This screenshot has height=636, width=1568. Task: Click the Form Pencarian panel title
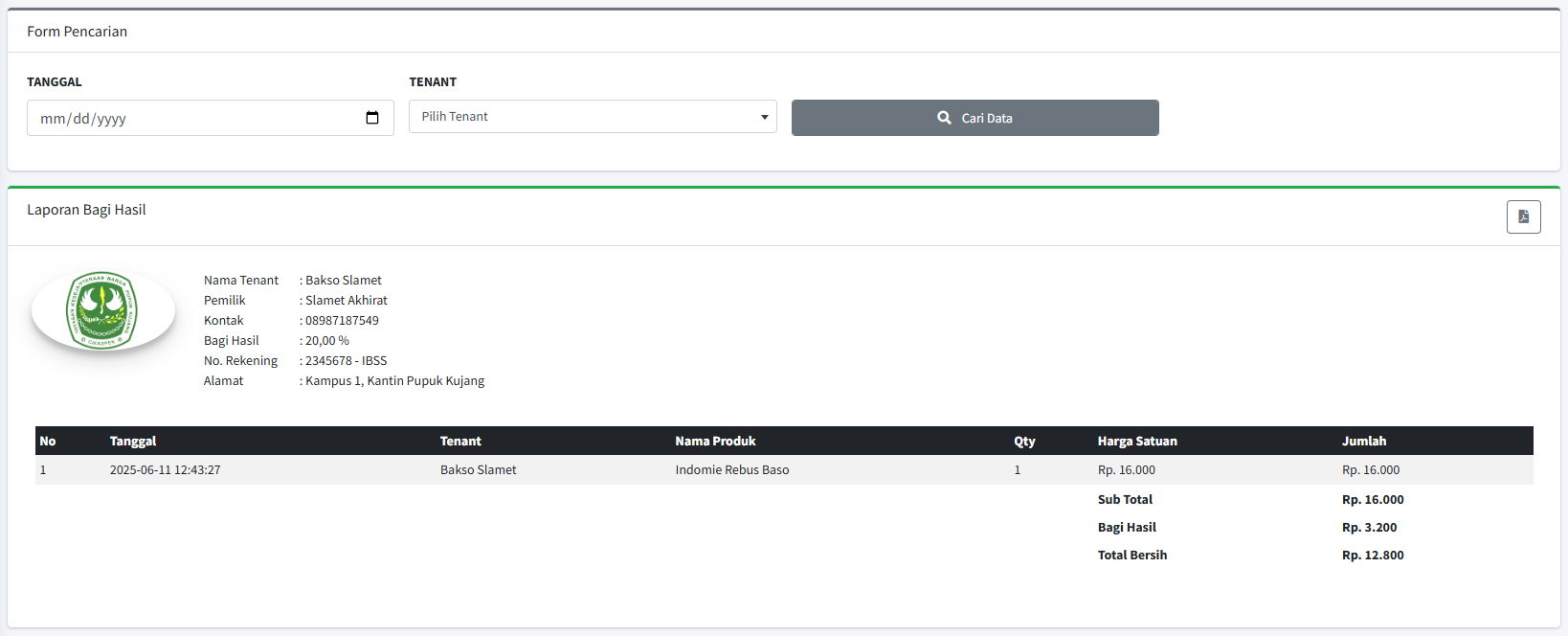(x=77, y=32)
